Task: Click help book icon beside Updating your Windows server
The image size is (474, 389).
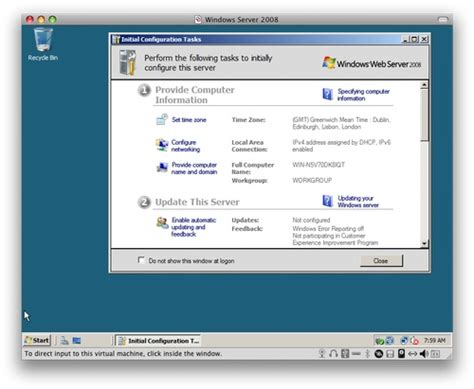Action: coord(327,201)
